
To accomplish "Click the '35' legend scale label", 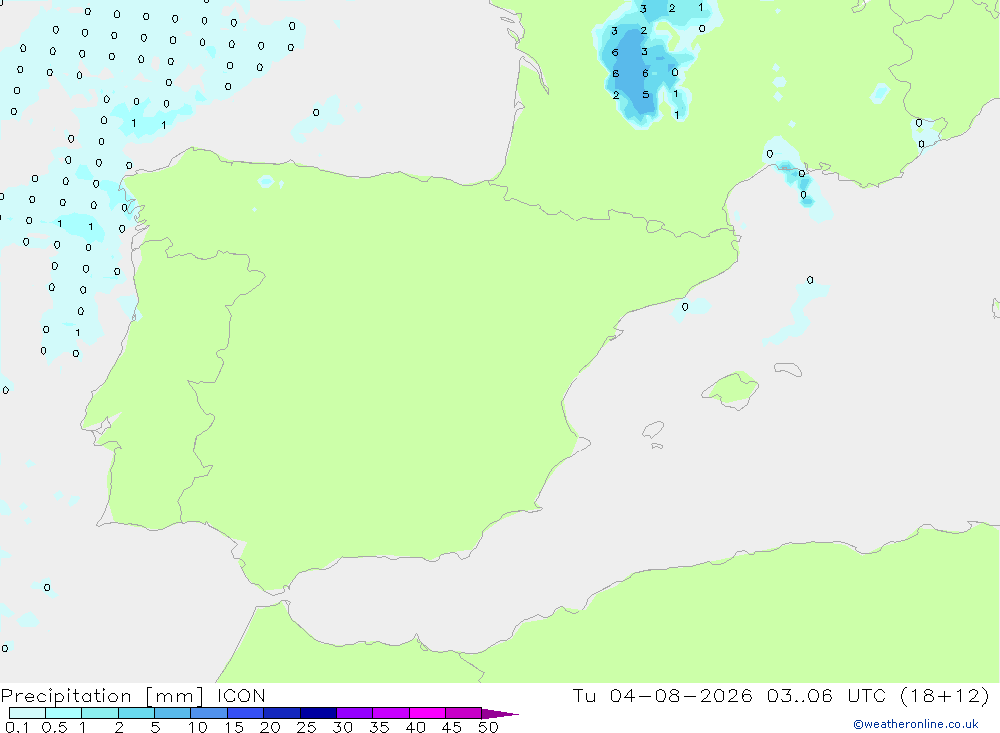I will click(379, 727).
